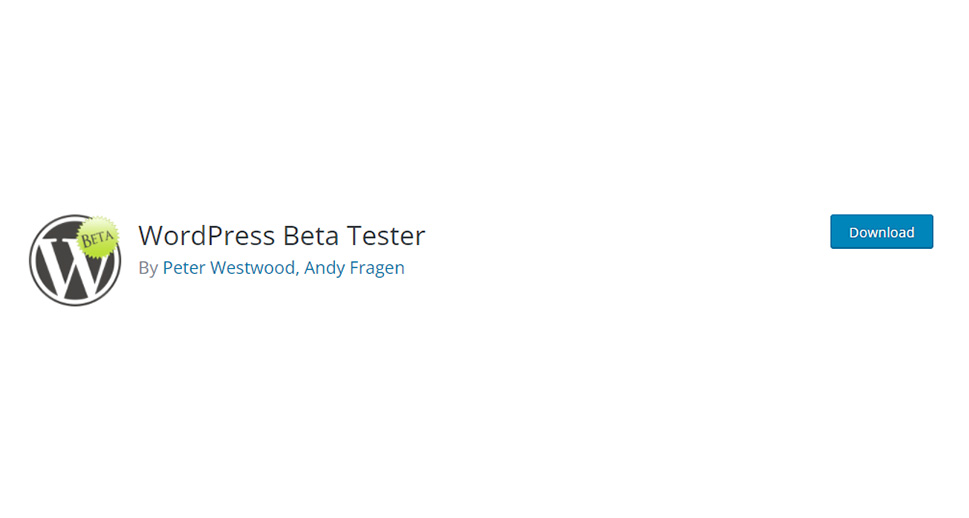Click the word Beta in the heading
The width and height of the screenshot is (969, 518).
click(x=311, y=236)
